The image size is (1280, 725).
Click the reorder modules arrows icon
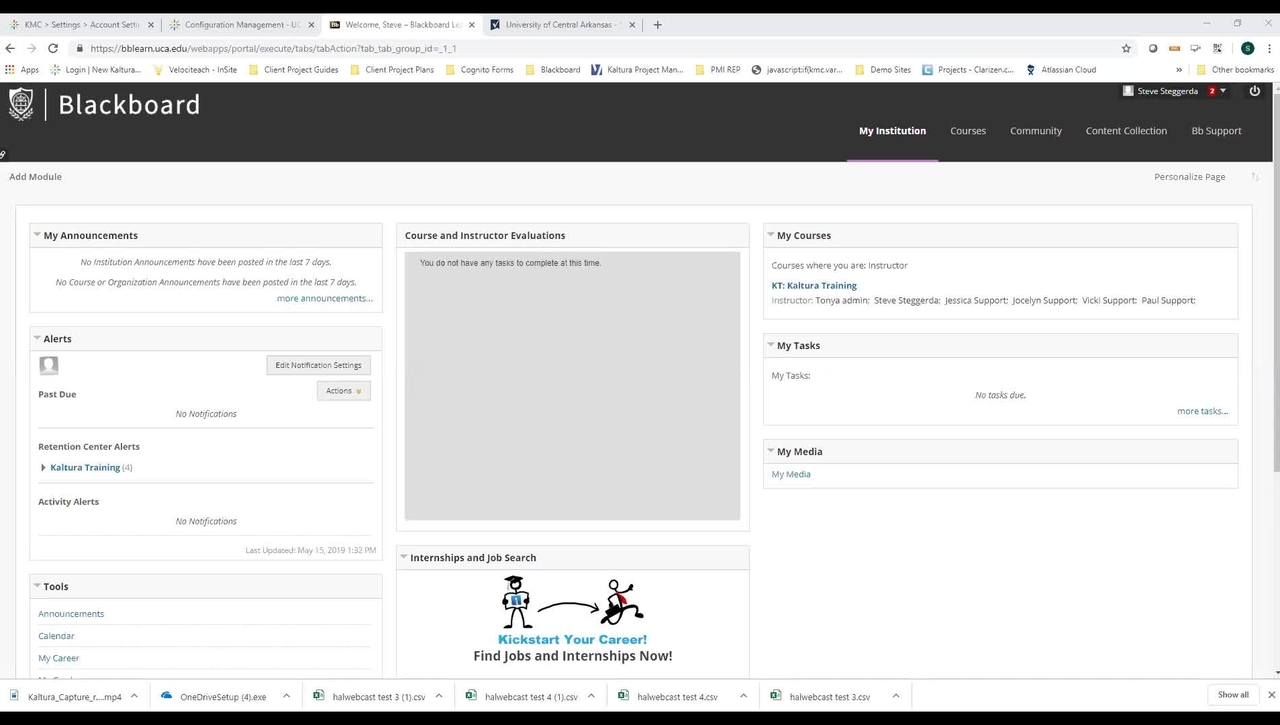point(1255,177)
